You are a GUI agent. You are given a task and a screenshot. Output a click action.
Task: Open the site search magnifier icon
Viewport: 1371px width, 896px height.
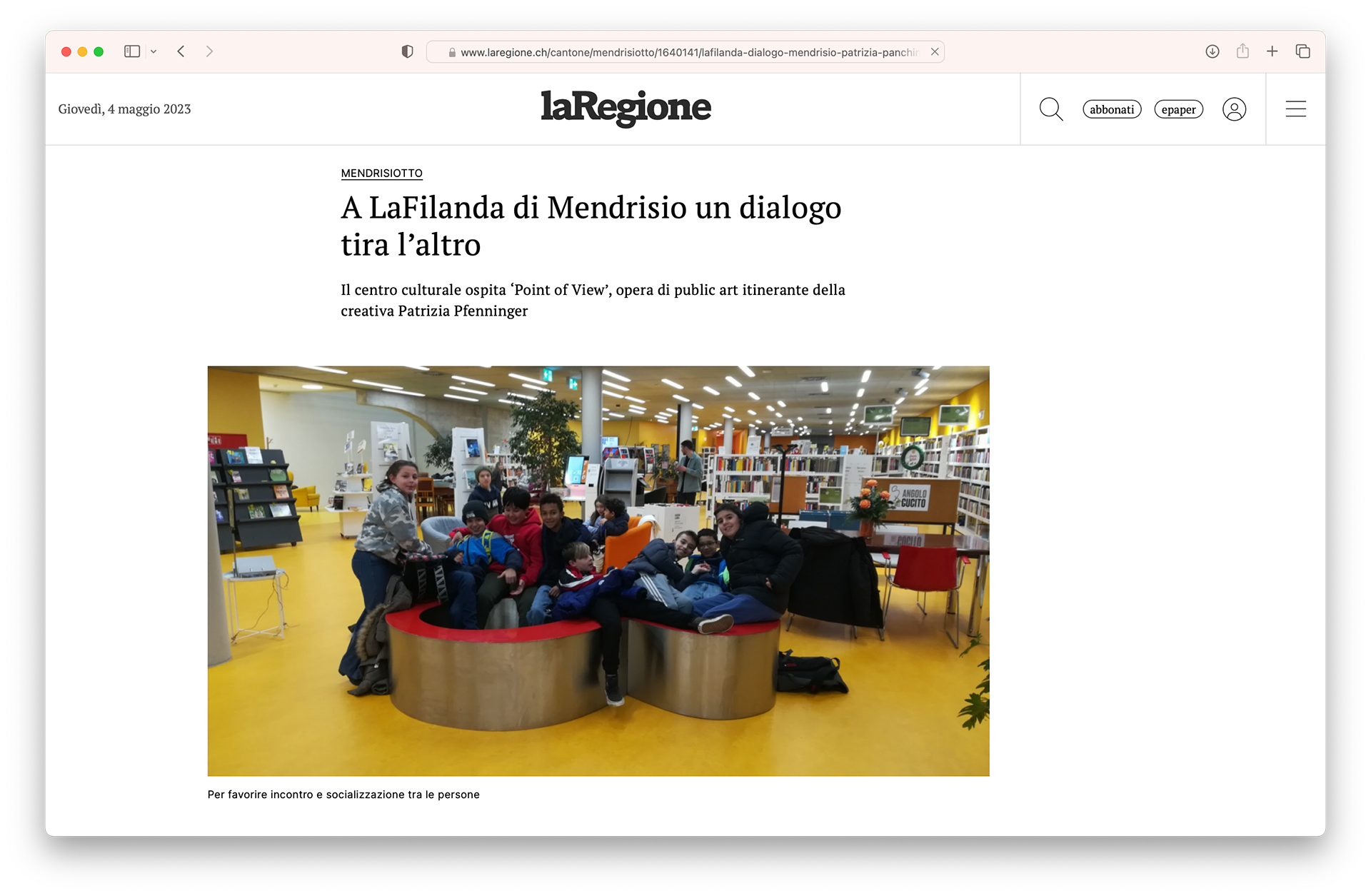[1051, 109]
